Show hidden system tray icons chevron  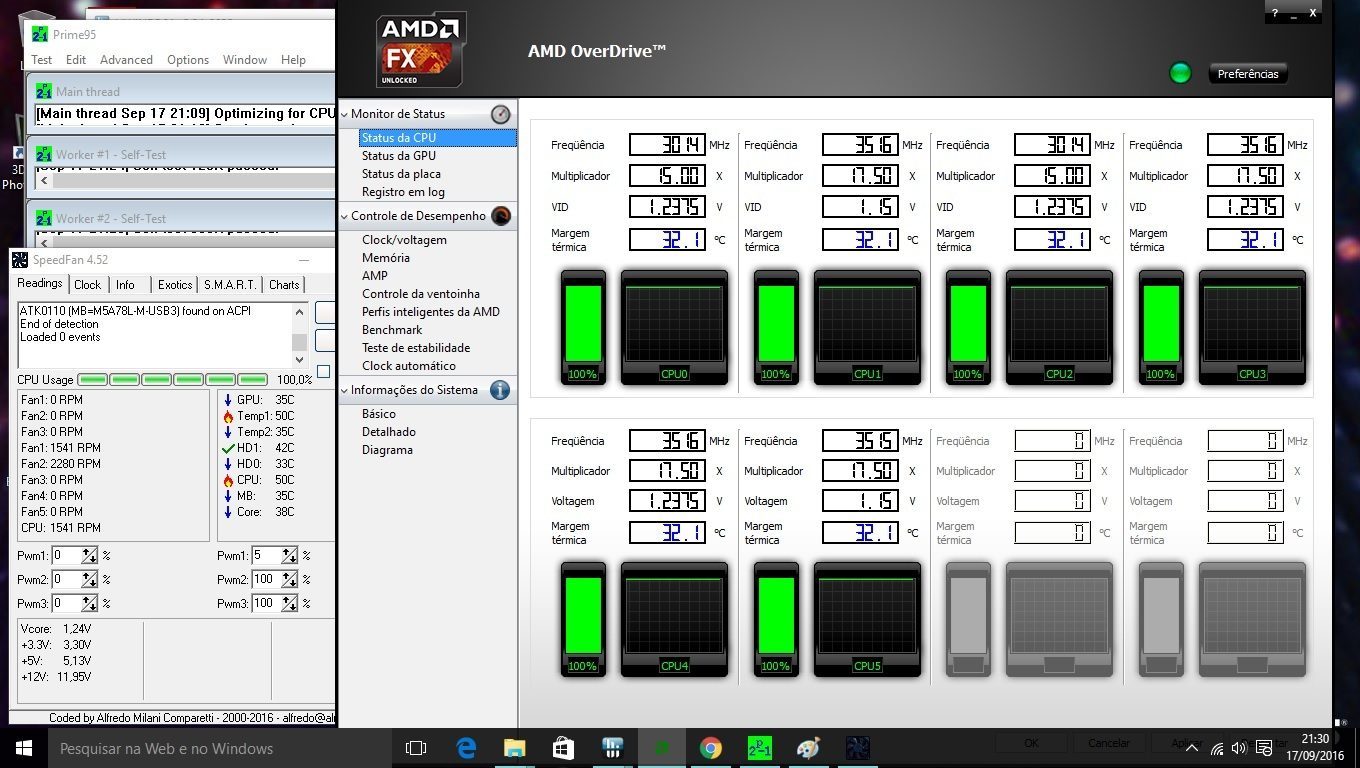point(1192,748)
